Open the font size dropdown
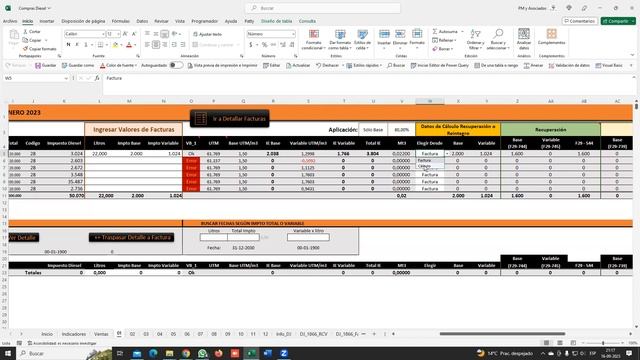Image resolution: width=640 pixels, height=360 pixels. (x=118, y=34)
